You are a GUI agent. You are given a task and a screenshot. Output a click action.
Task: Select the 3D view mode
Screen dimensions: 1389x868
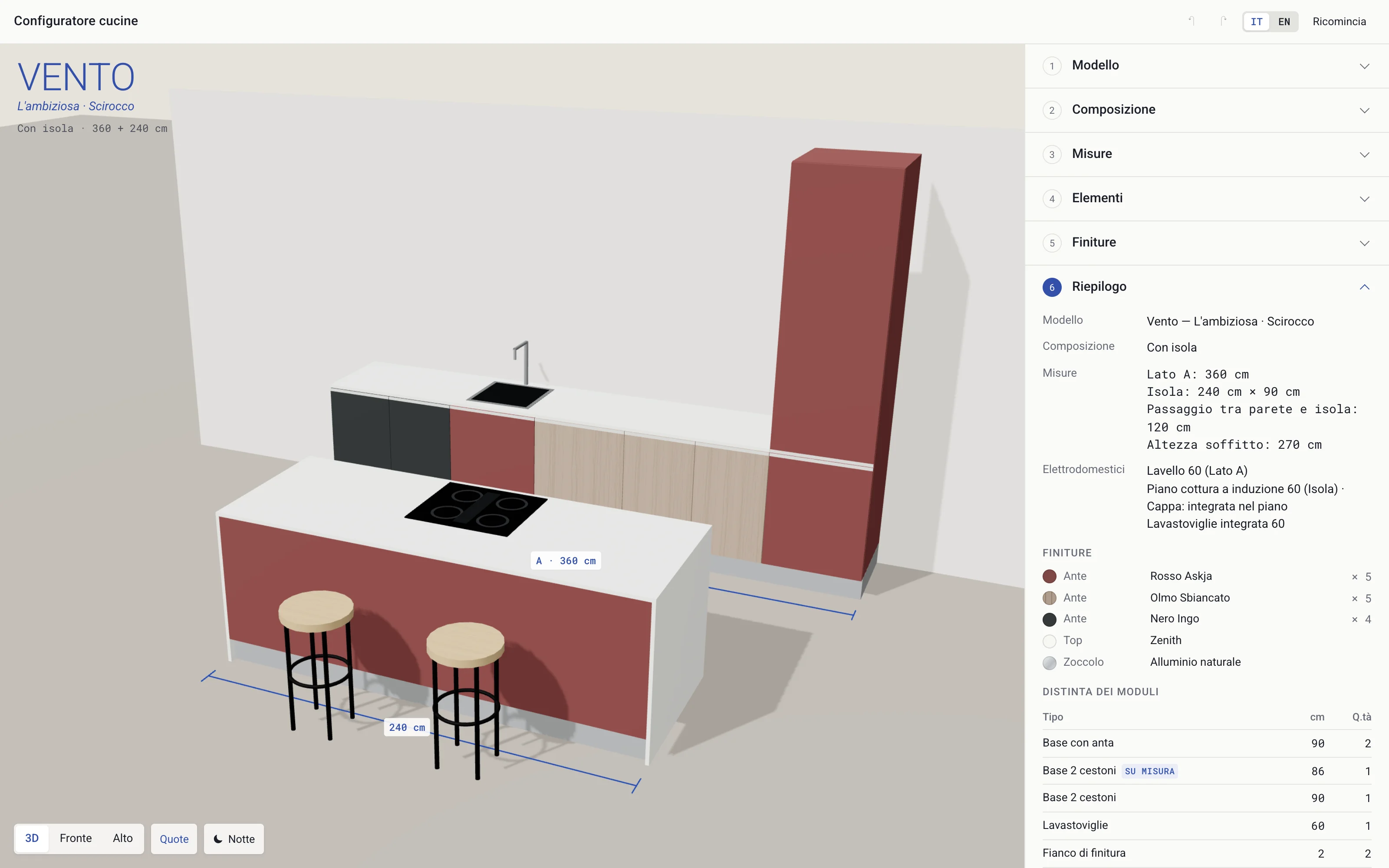pos(32,838)
